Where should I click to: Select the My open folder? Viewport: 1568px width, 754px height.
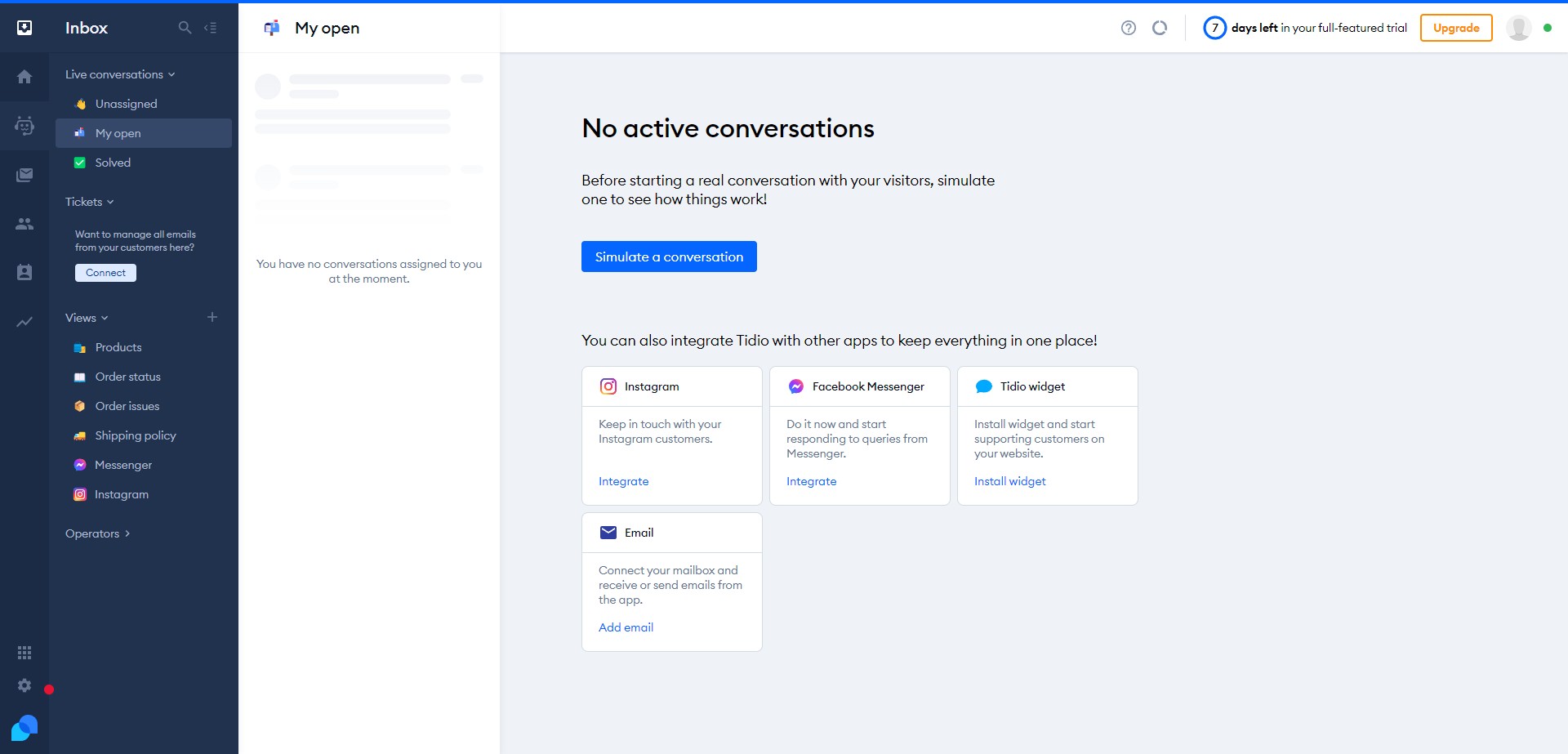144,133
